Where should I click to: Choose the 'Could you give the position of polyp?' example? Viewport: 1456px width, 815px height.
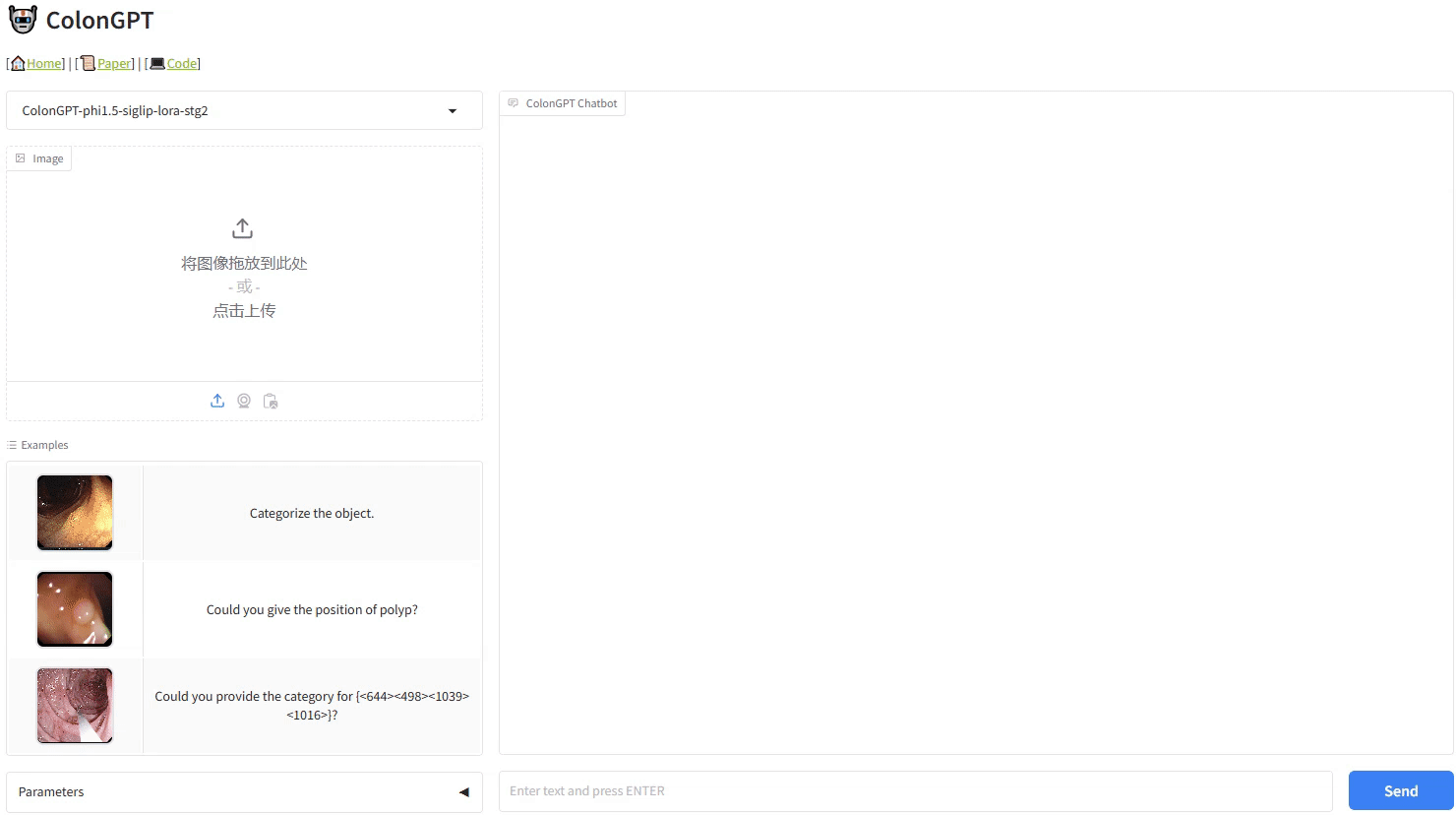pos(312,610)
